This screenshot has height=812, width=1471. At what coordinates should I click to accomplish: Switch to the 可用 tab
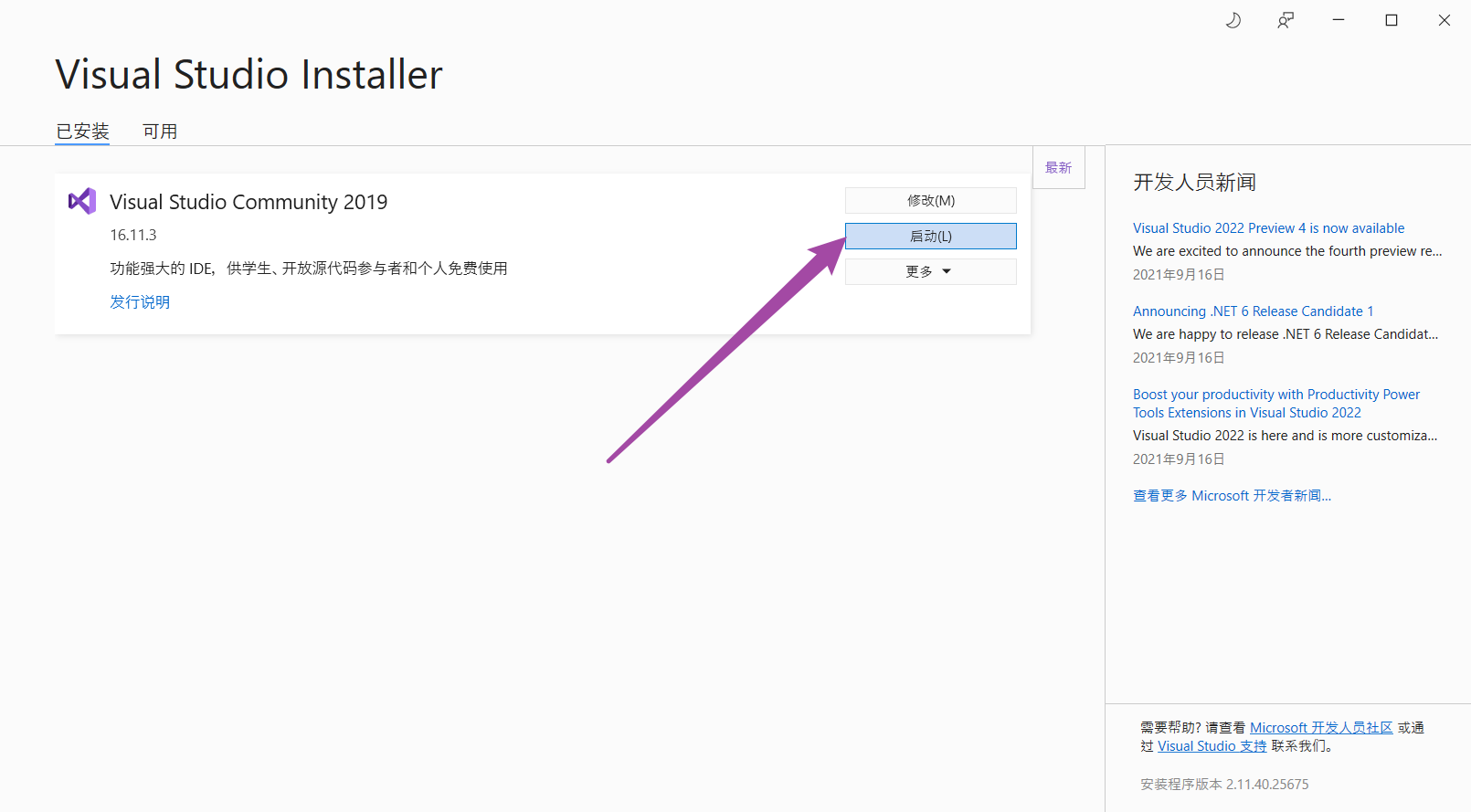pos(160,132)
